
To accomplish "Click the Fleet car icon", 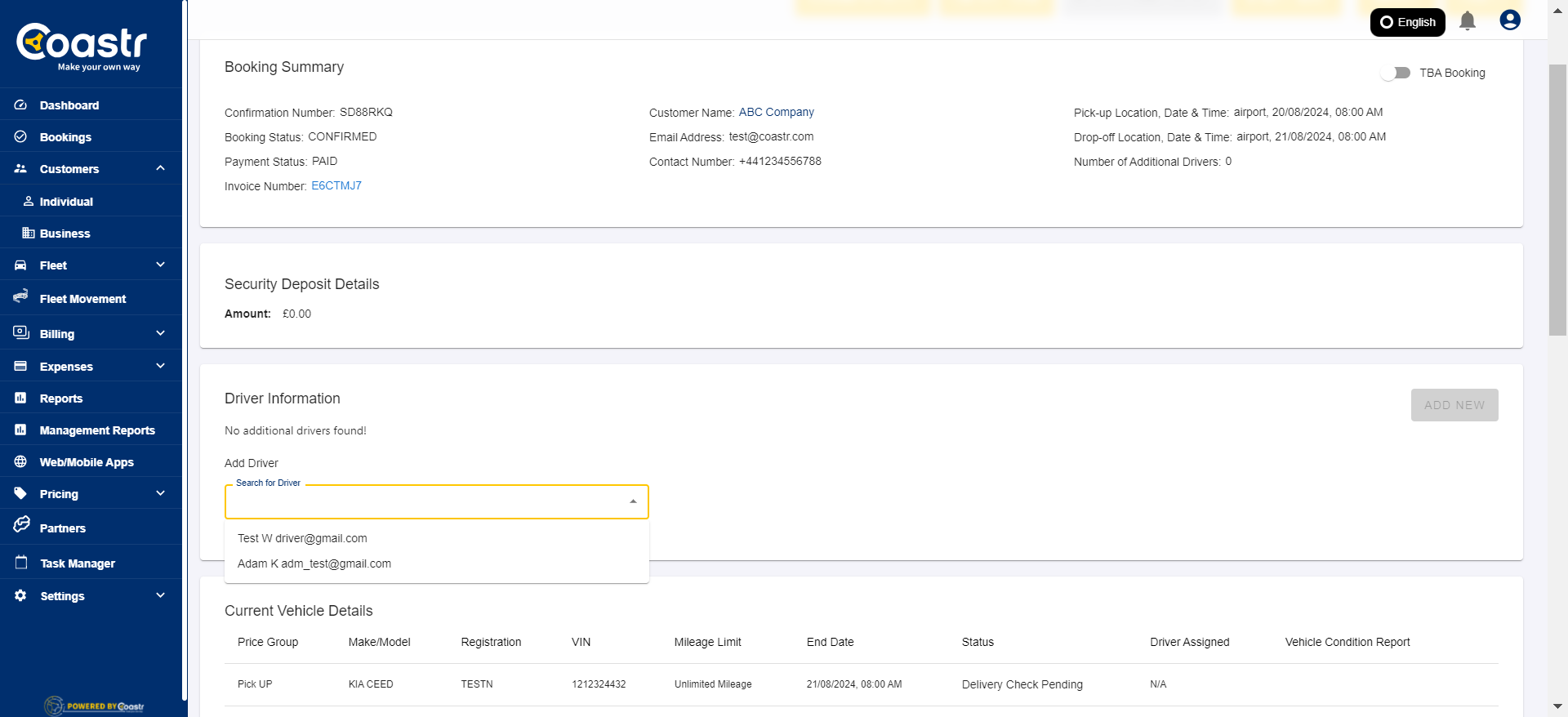I will click(20, 265).
